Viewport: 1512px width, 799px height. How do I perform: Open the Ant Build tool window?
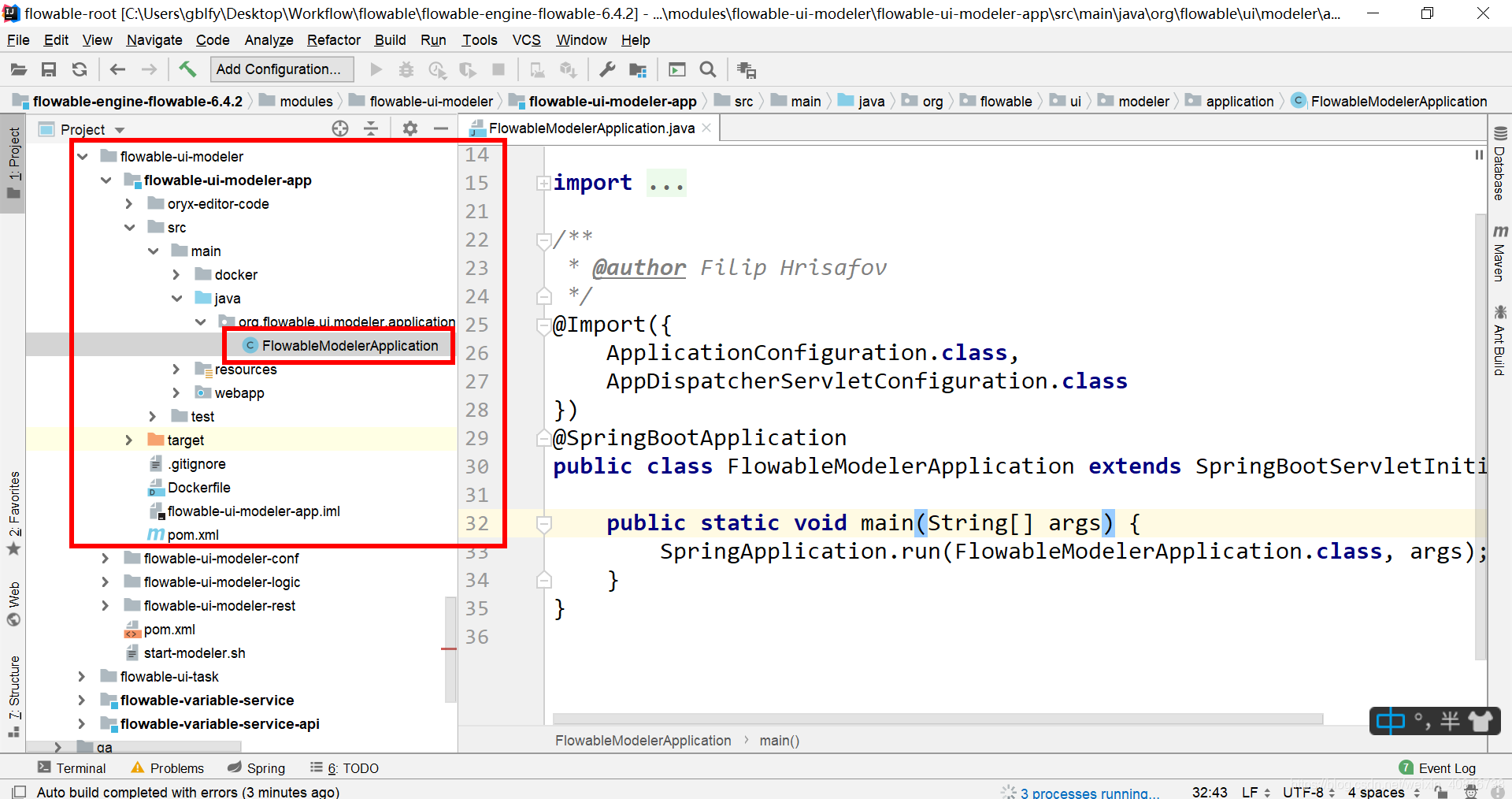1499,340
